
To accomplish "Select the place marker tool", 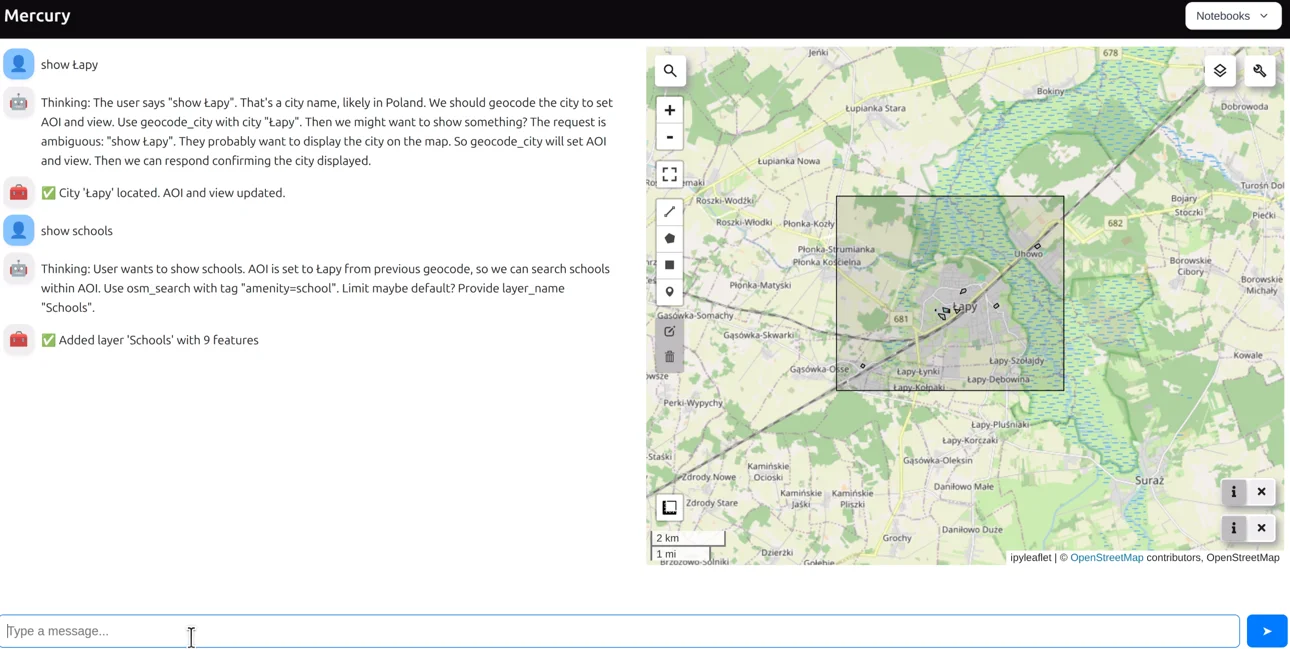I will [x=670, y=292].
